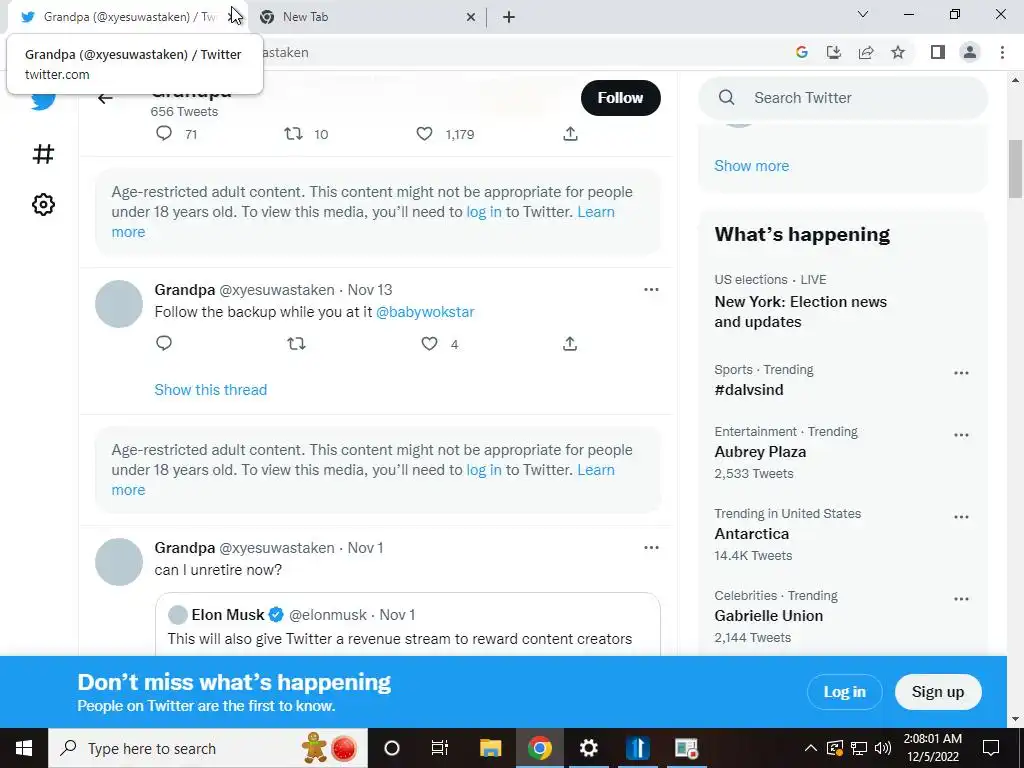
Task: Click Show more in right sidebar
Action: [752, 166]
